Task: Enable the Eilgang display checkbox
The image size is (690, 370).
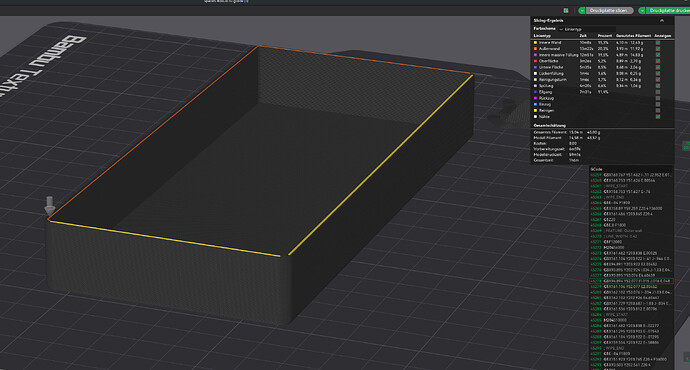Action: [x=657, y=92]
